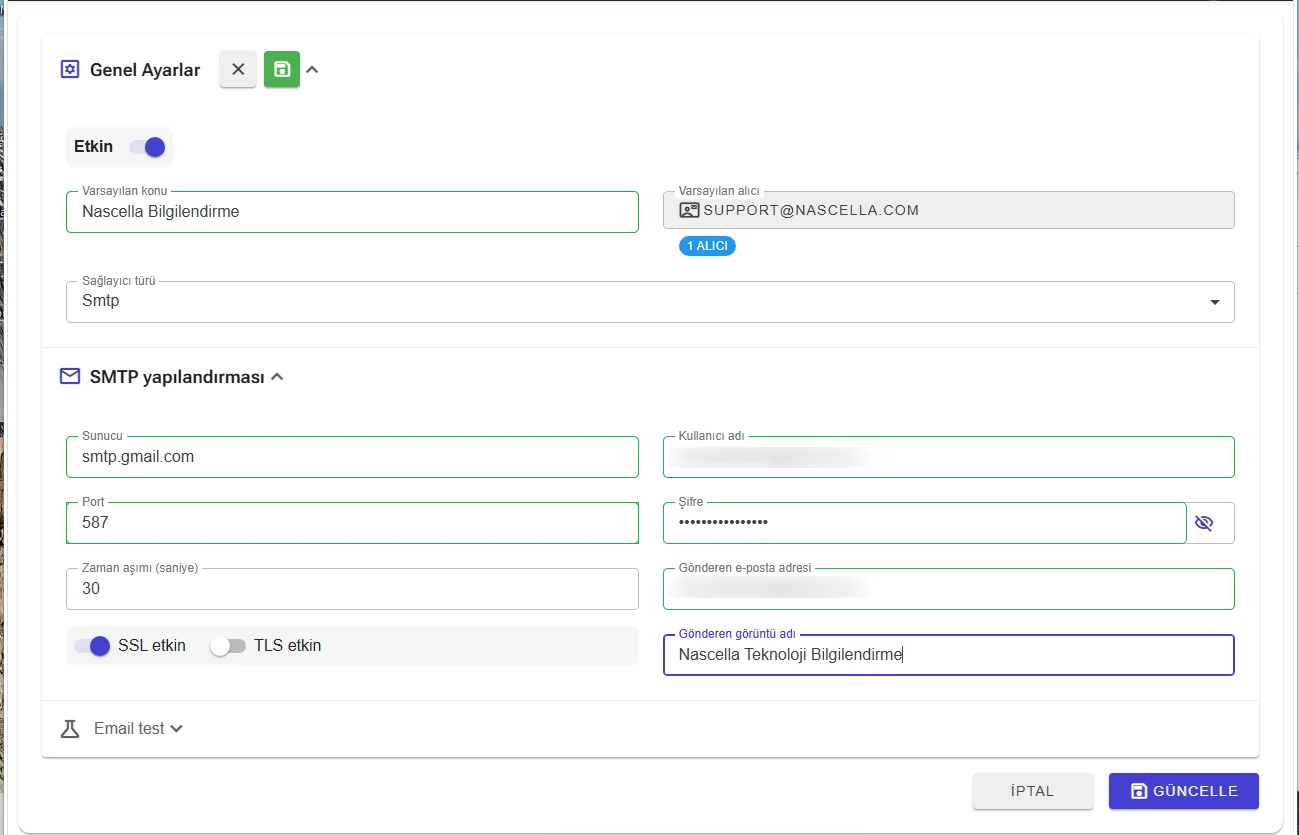Click the SMTP yapılandırması heading text
The width and height of the screenshot is (1299, 835).
point(177,377)
